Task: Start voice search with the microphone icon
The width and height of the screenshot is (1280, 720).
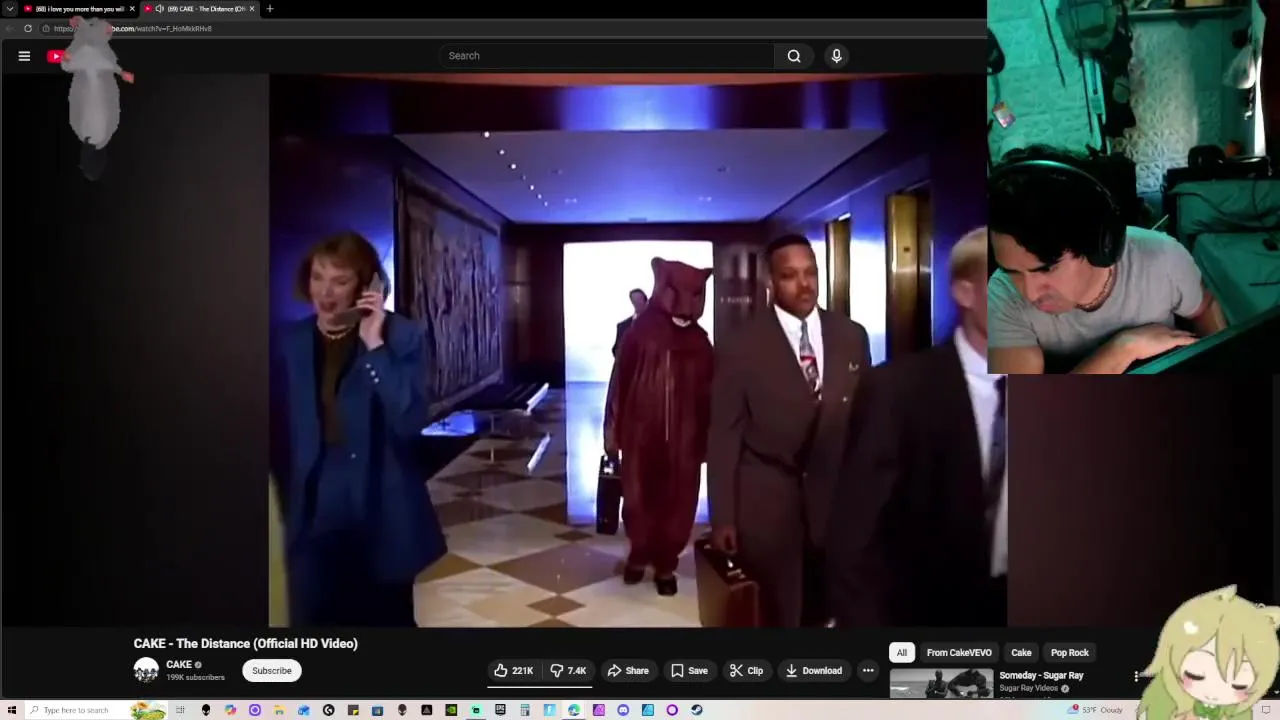Action: [837, 56]
